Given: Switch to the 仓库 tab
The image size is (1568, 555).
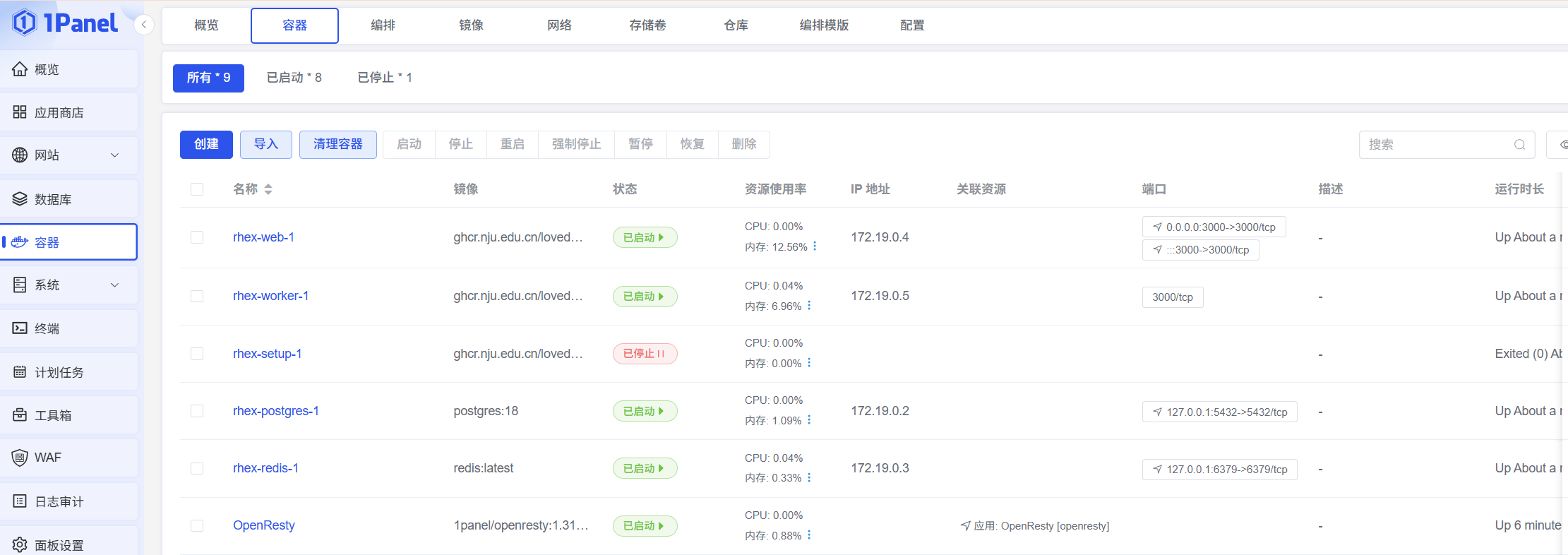Looking at the screenshot, I should click(x=736, y=25).
